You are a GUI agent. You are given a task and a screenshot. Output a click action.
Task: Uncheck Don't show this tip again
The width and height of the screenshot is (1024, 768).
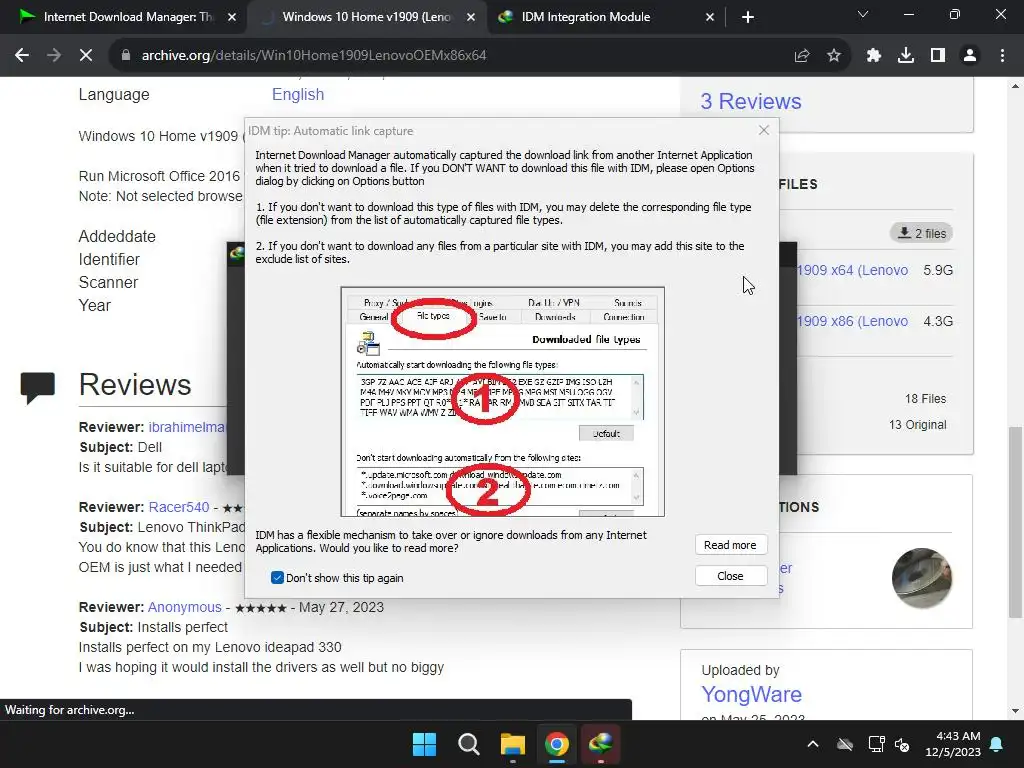pos(277,578)
